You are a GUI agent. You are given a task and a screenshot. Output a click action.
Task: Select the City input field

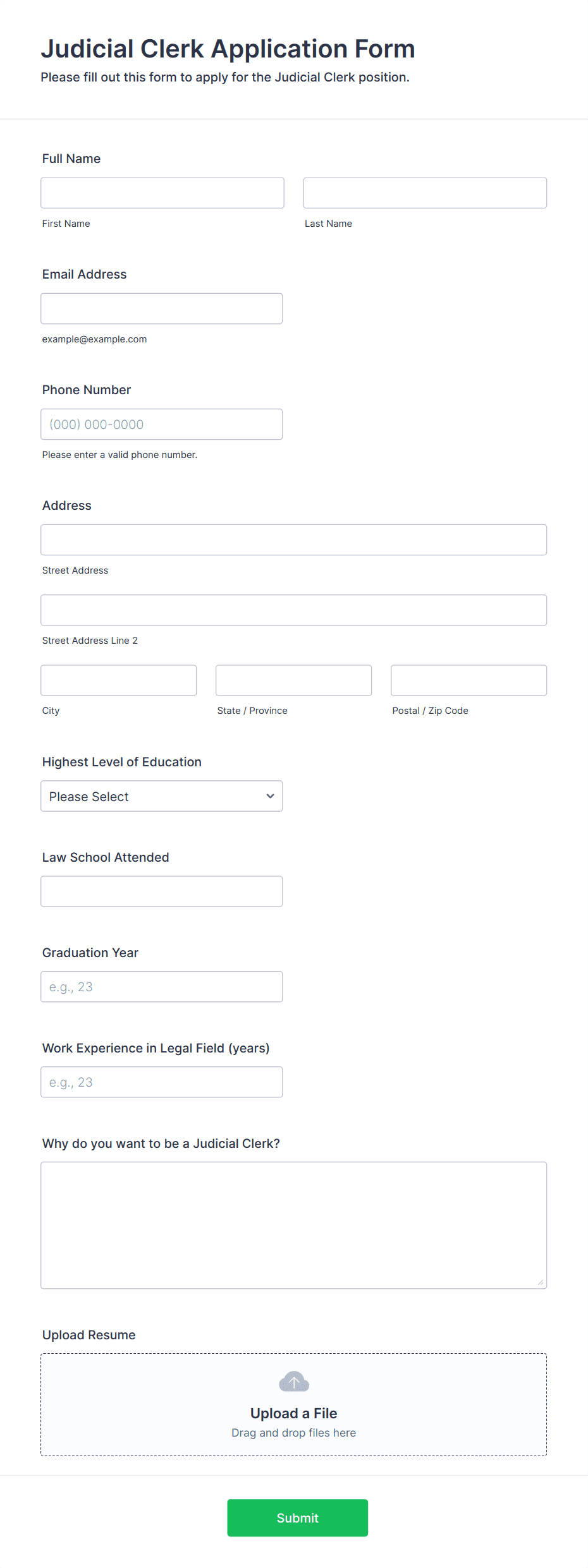[x=119, y=680]
